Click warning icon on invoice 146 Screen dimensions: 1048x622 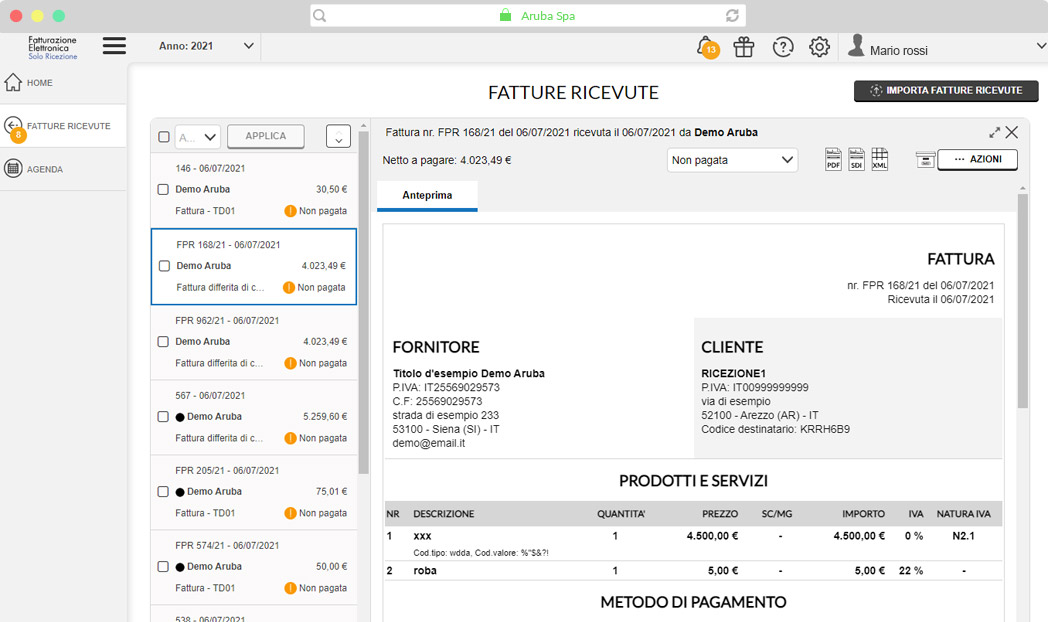tap(290, 211)
